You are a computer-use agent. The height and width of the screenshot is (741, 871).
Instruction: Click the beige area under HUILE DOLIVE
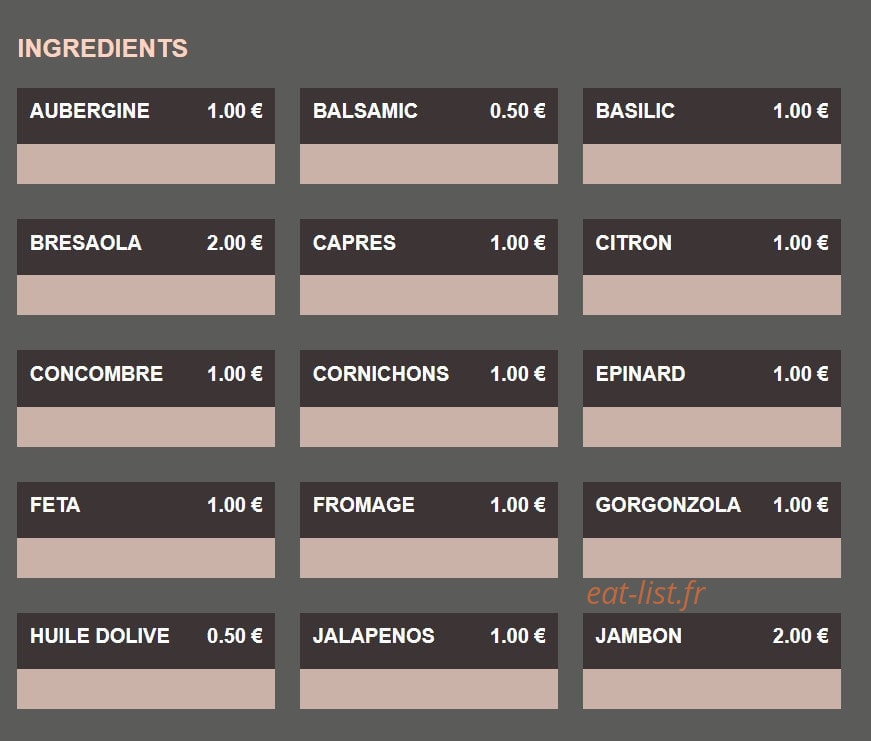click(x=146, y=689)
